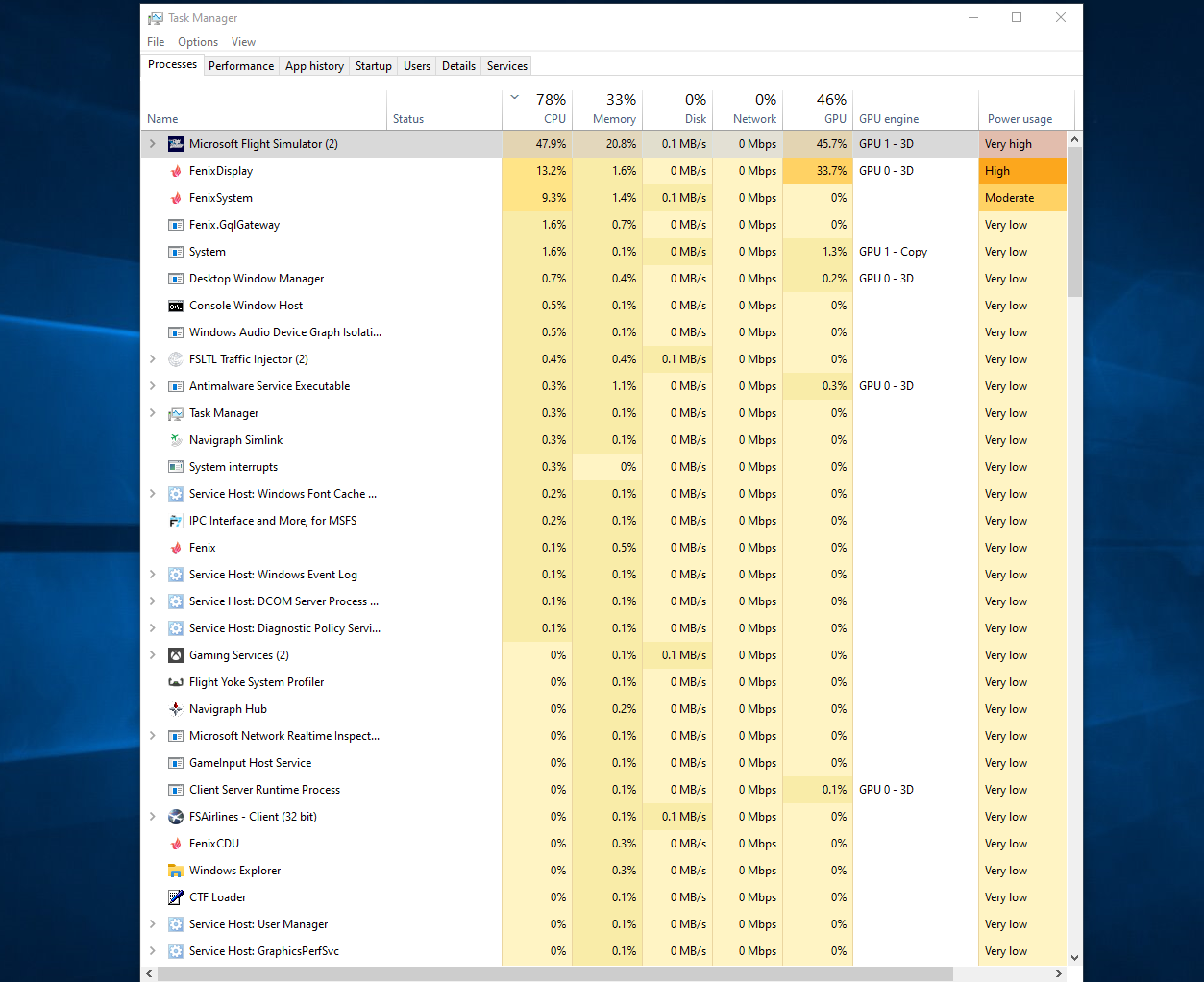The width and height of the screenshot is (1204, 982).
Task: Sort by the Status column header
Action: point(444,110)
